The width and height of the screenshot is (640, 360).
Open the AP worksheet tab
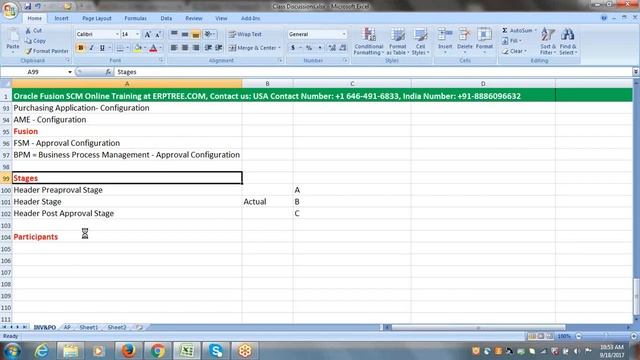point(67,327)
